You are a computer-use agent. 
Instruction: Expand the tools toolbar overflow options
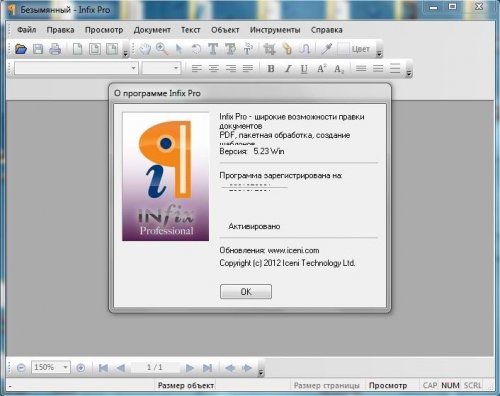379,53
